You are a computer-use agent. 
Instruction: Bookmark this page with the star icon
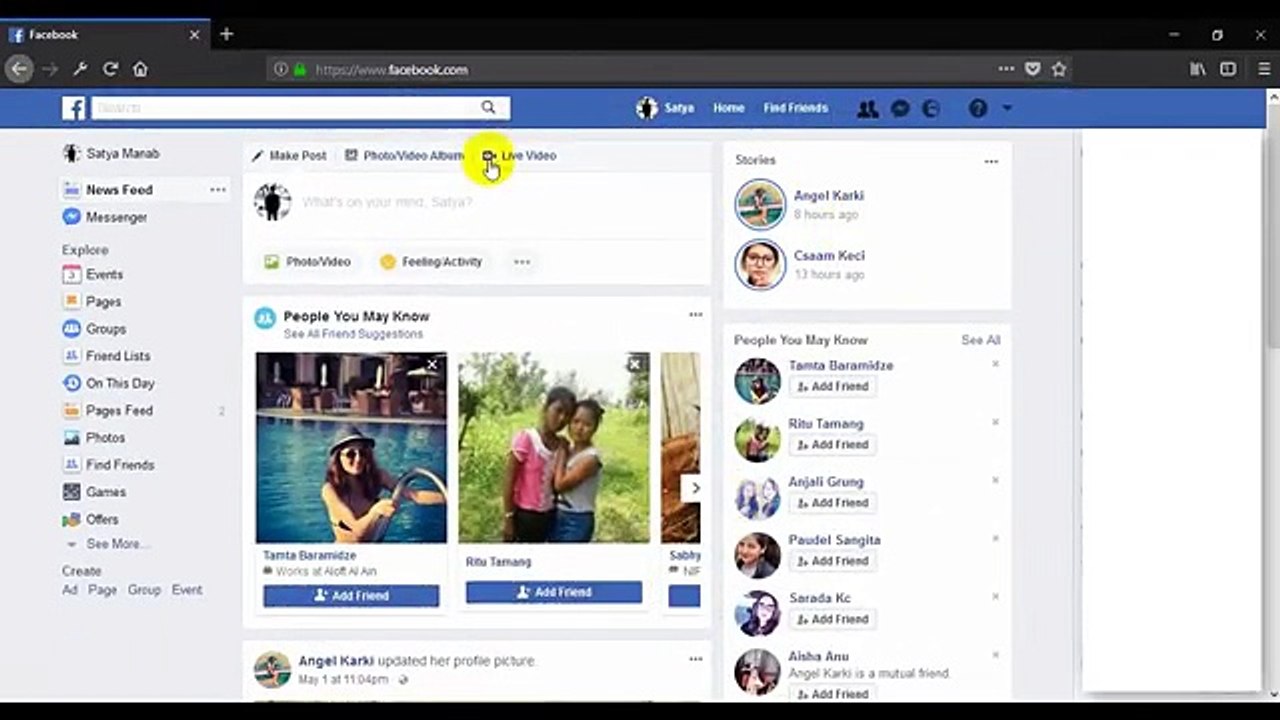tap(1059, 69)
